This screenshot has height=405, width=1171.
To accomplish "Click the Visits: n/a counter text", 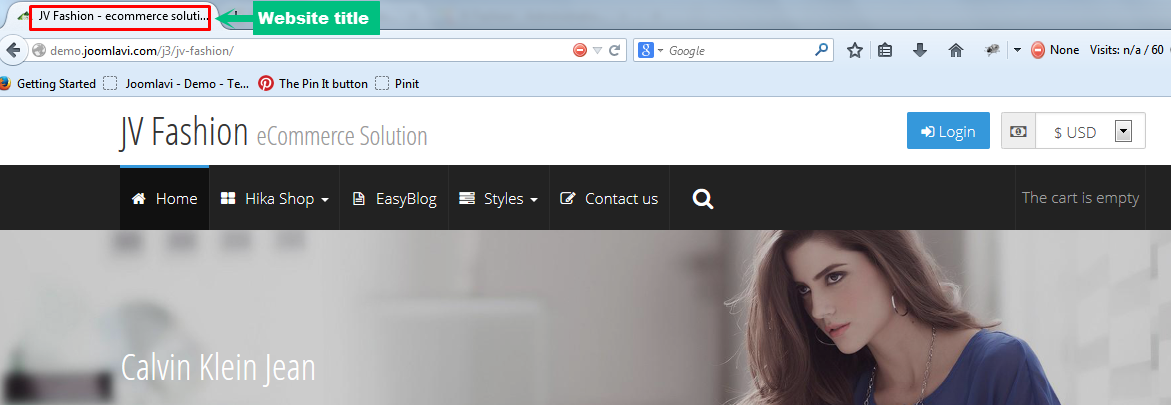I will [1126, 50].
